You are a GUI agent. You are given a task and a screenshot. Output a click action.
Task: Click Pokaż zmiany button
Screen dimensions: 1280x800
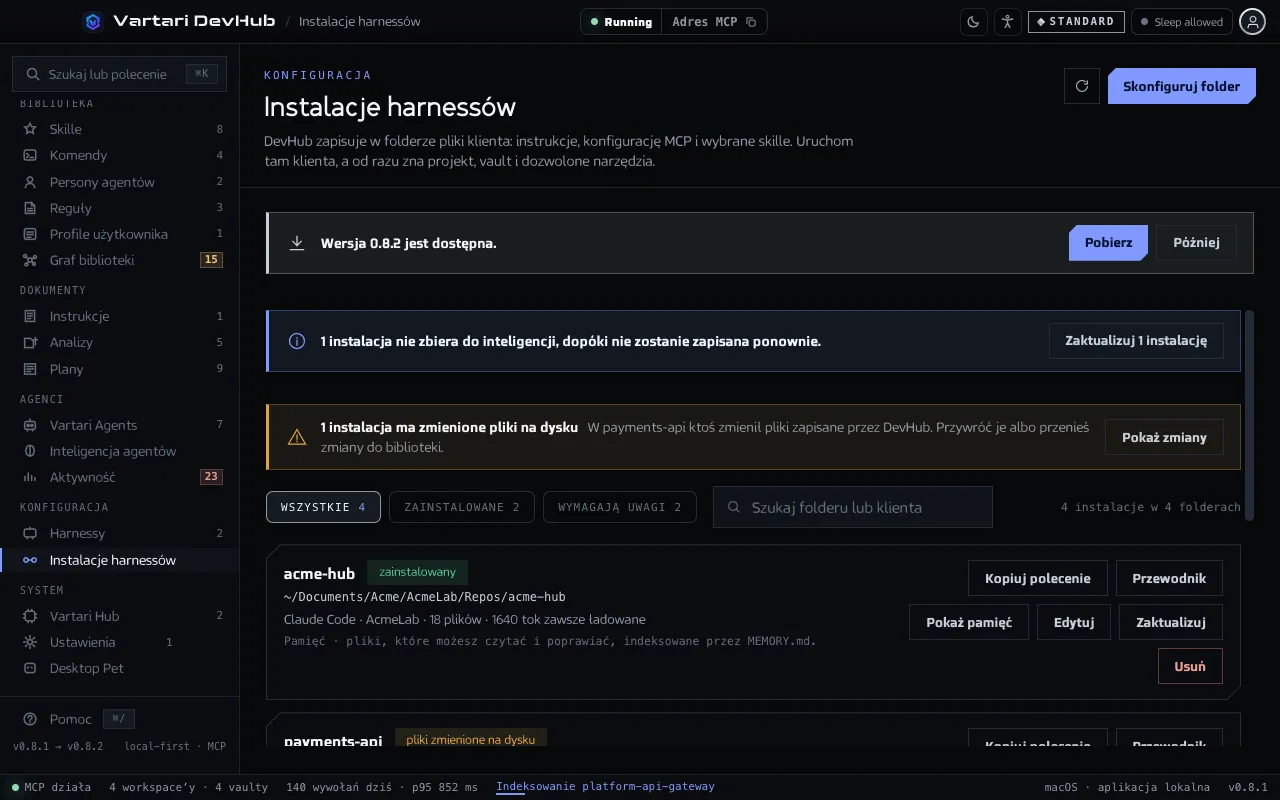pyautogui.click(x=1164, y=437)
